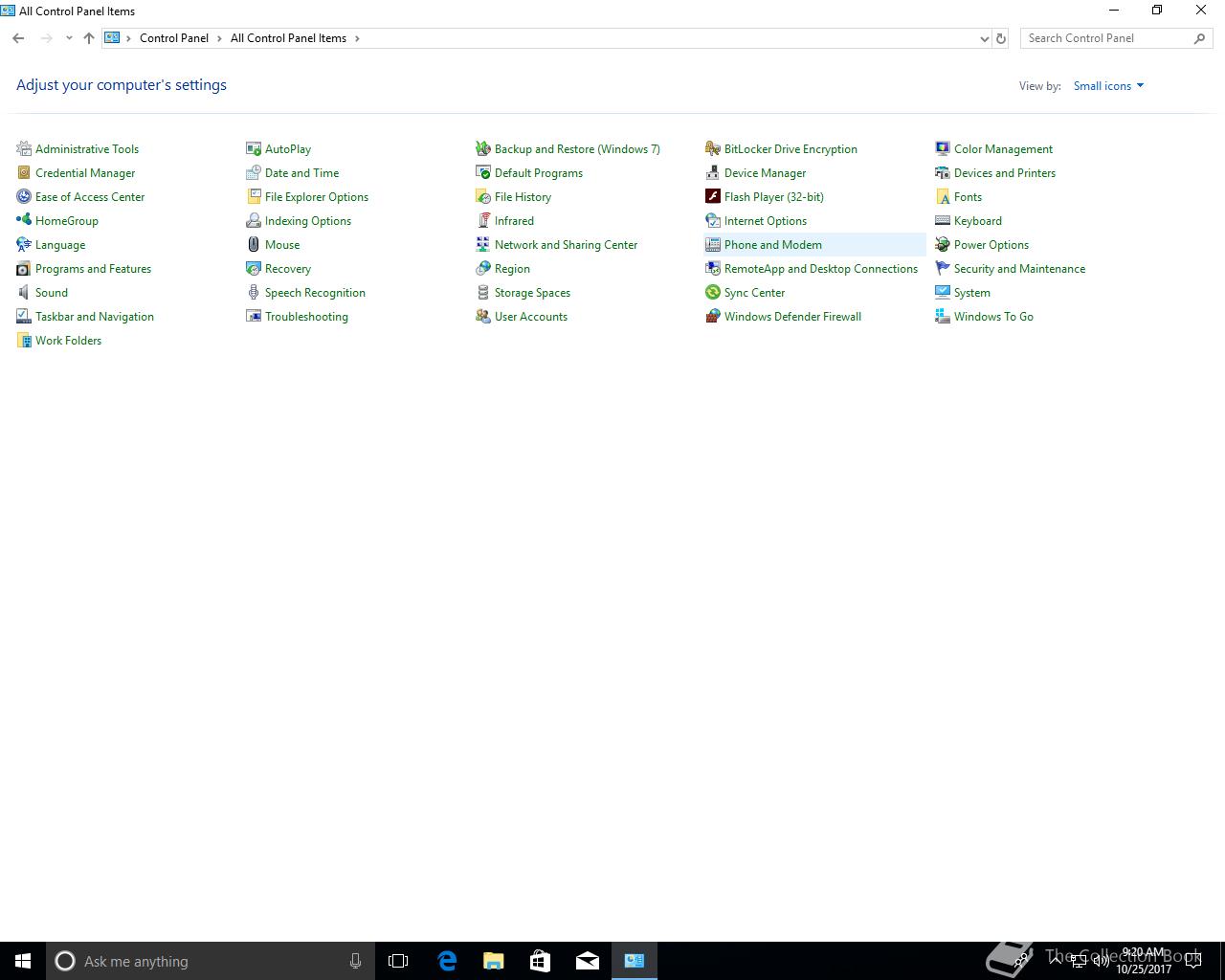The image size is (1225, 980).
Task: Open the Date and Time icon
Action: point(254,172)
